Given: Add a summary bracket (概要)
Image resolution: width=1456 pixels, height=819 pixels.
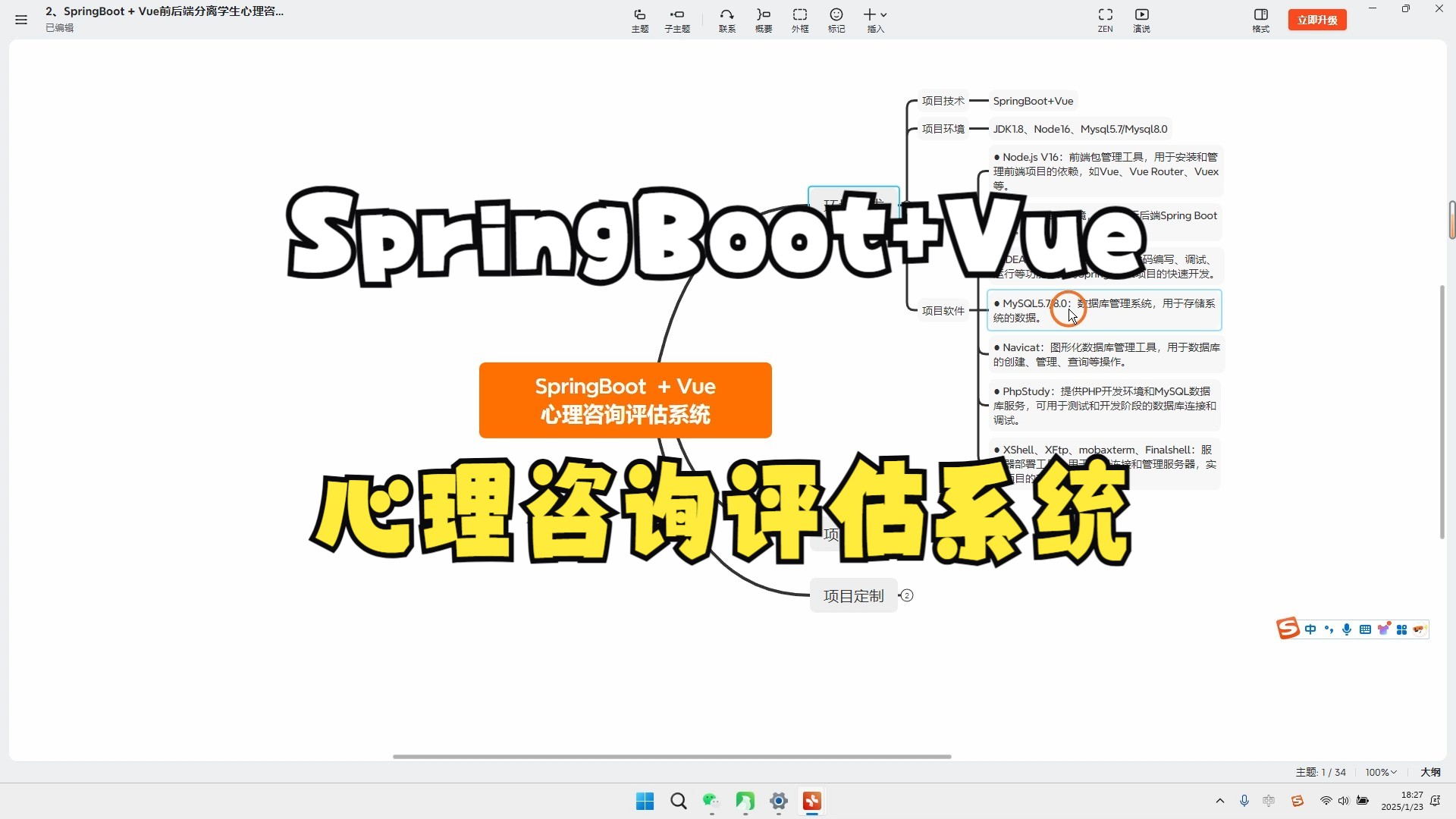Looking at the screenshot, I should [764, 20].
